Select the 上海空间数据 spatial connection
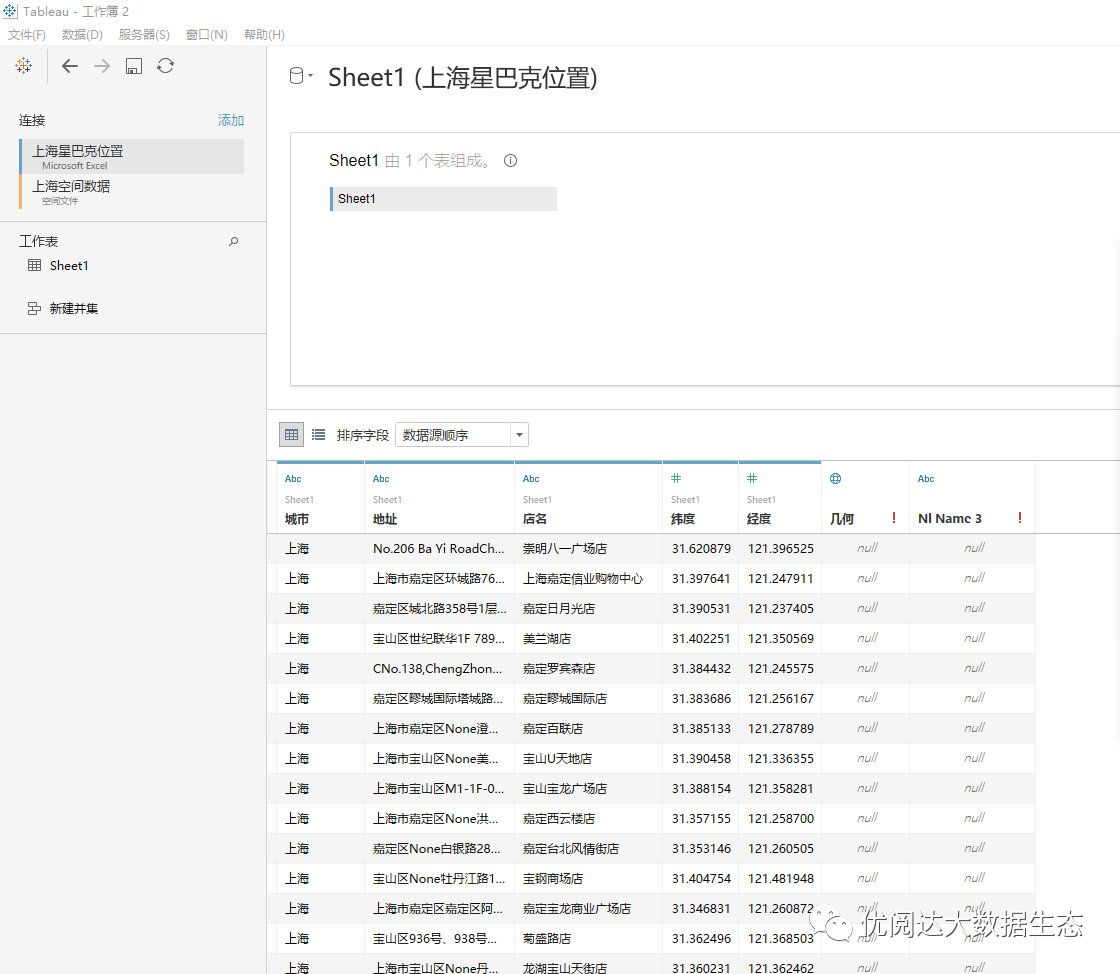The height and width of the screenshot is (974, 1120). [x=132, y=191]
